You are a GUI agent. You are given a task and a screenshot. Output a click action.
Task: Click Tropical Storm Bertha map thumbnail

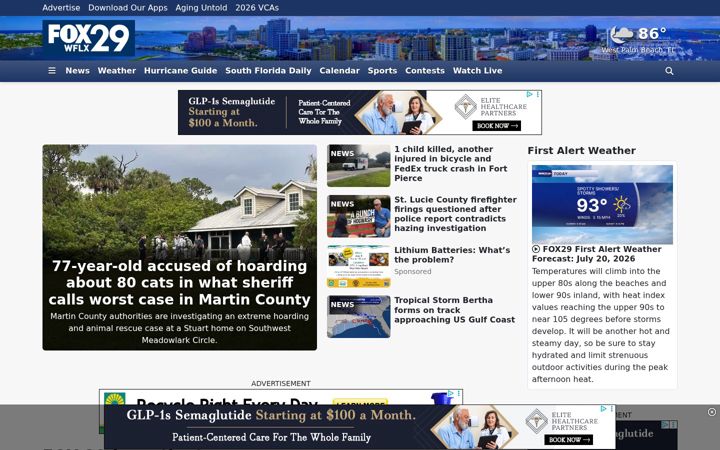click(x=359, y=317)
